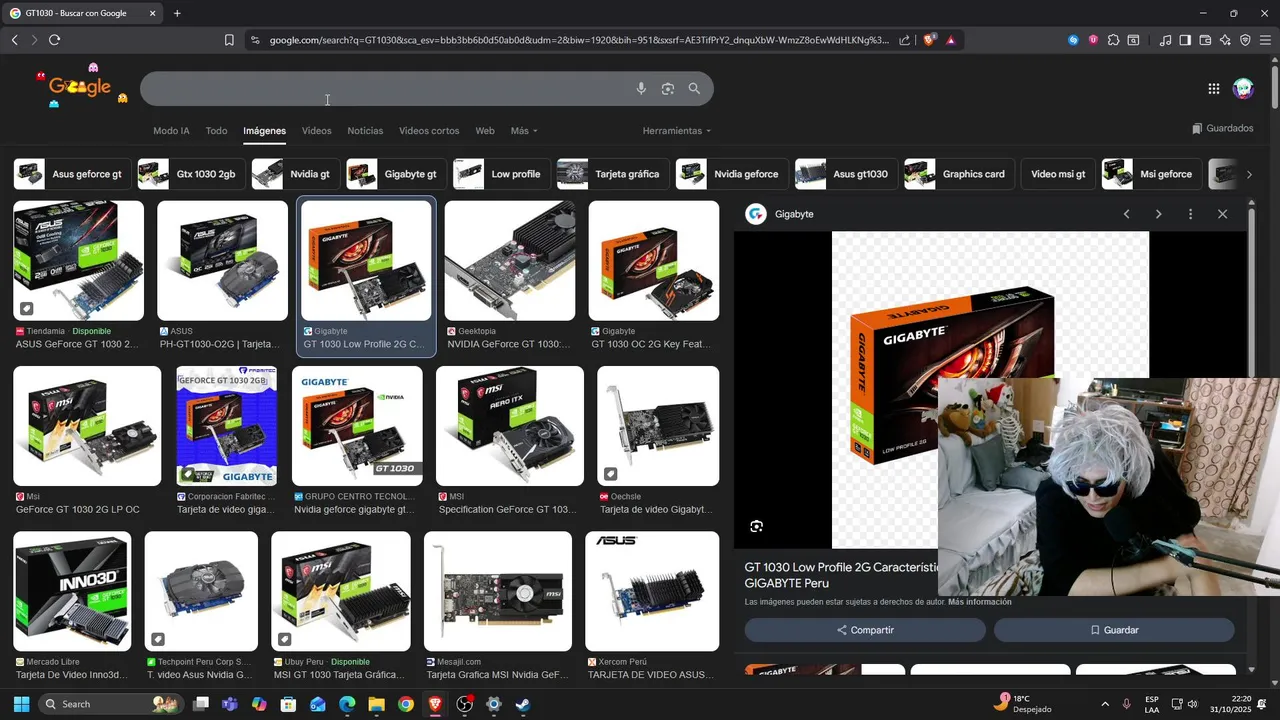Viewport: 1280px width, 720px height.
Task: Open the Geektopia NVIDIA GeForce GT 1030 thumbnail
Action: click(x=510, y=260)
